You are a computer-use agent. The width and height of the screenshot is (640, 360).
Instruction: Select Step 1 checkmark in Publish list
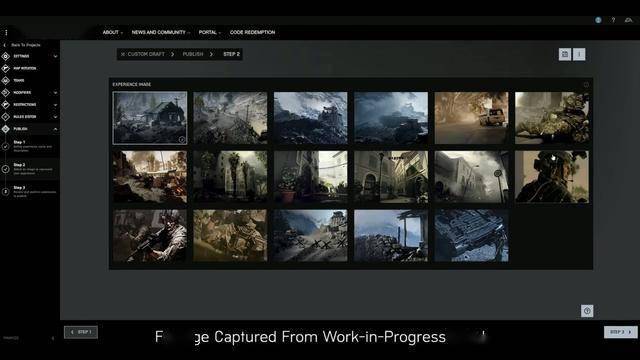[x=5, y=146]
